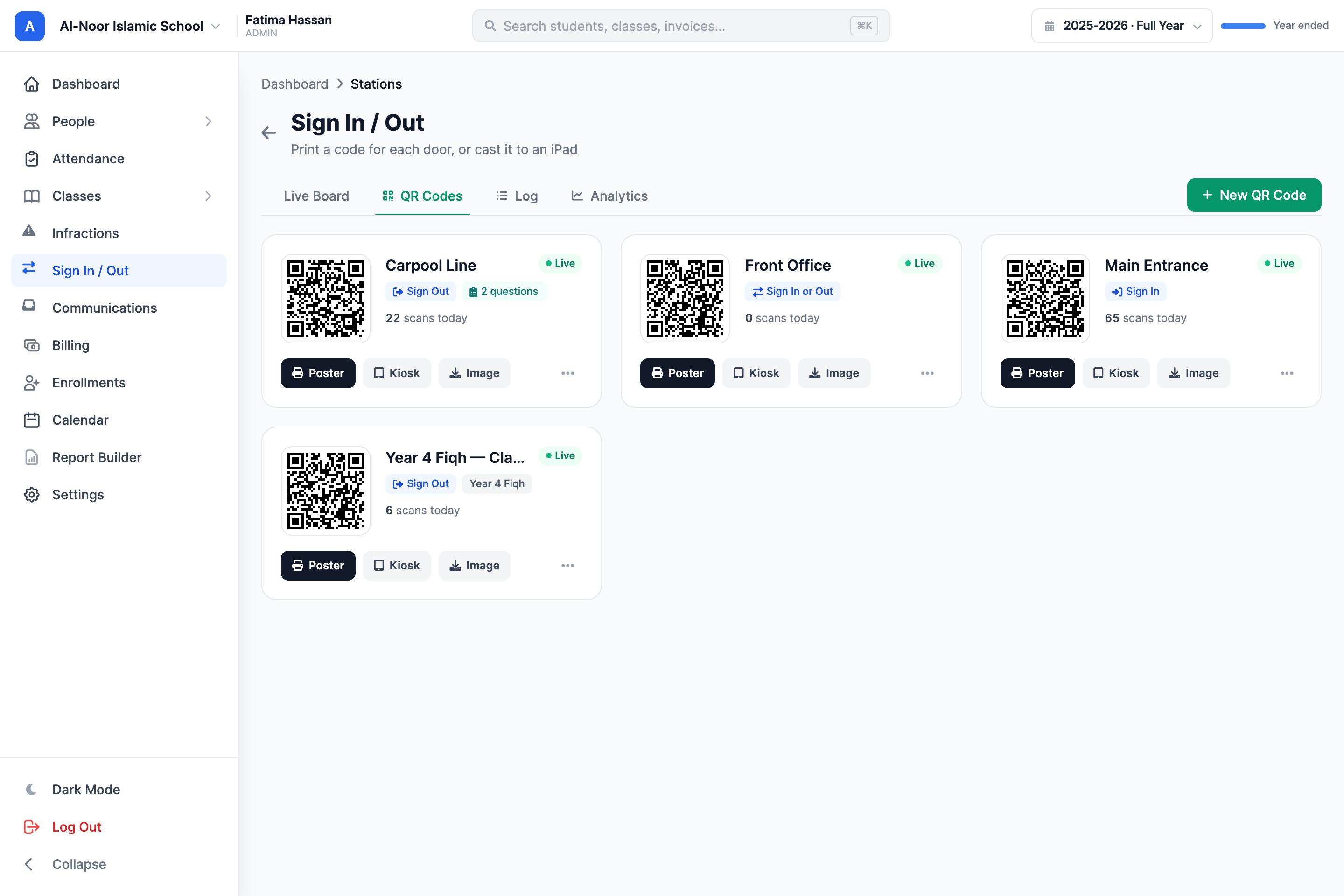Open the 2025-2026 Full Year dropdown

[x=1122, y=26]
